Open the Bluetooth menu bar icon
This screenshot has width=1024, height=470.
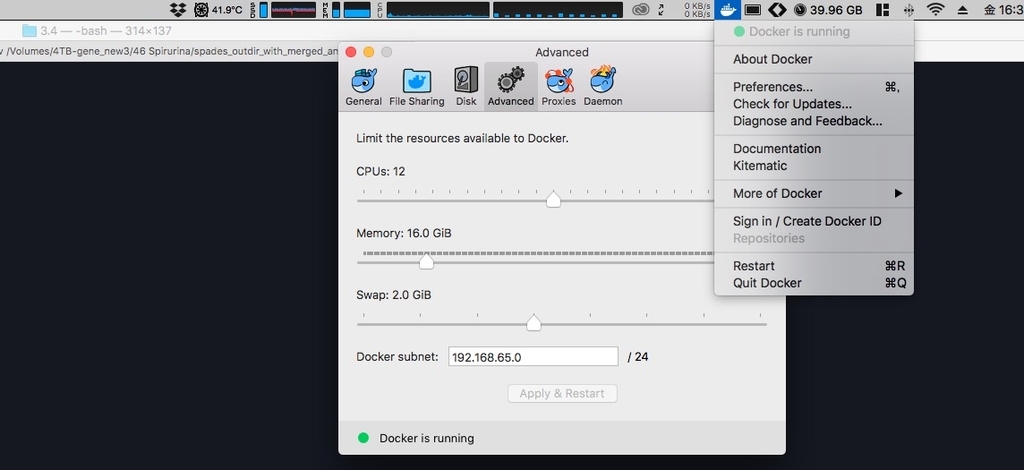coord(908,10)
